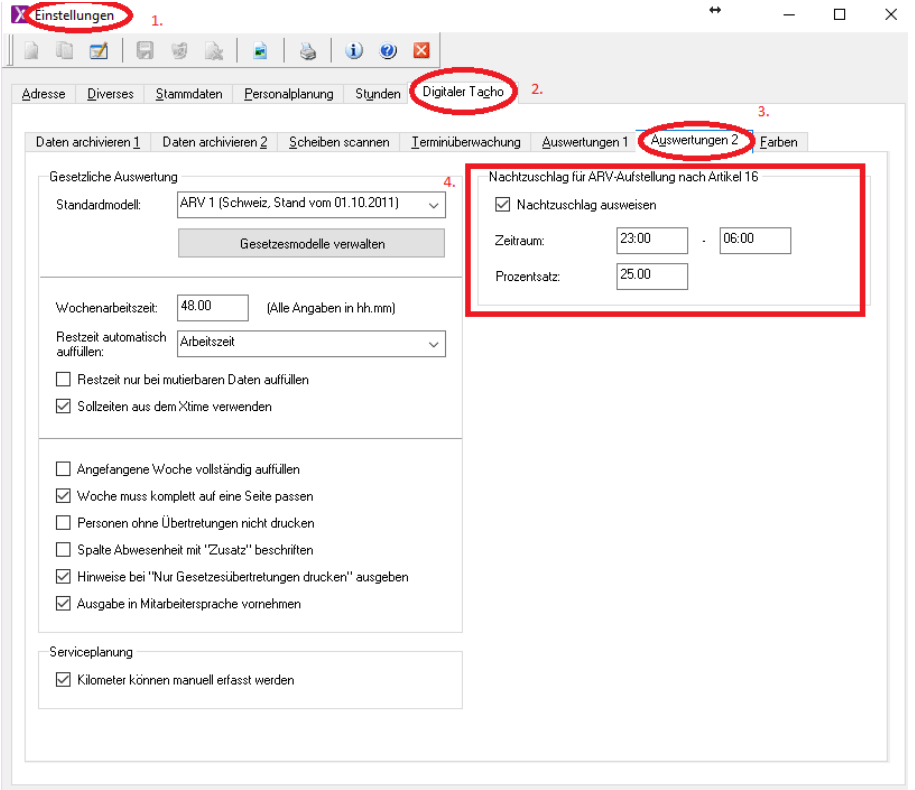Click the picture export toolbar icon
This screenshot has width=915, height=790.
pyautogui.click(x=260, y=52)
